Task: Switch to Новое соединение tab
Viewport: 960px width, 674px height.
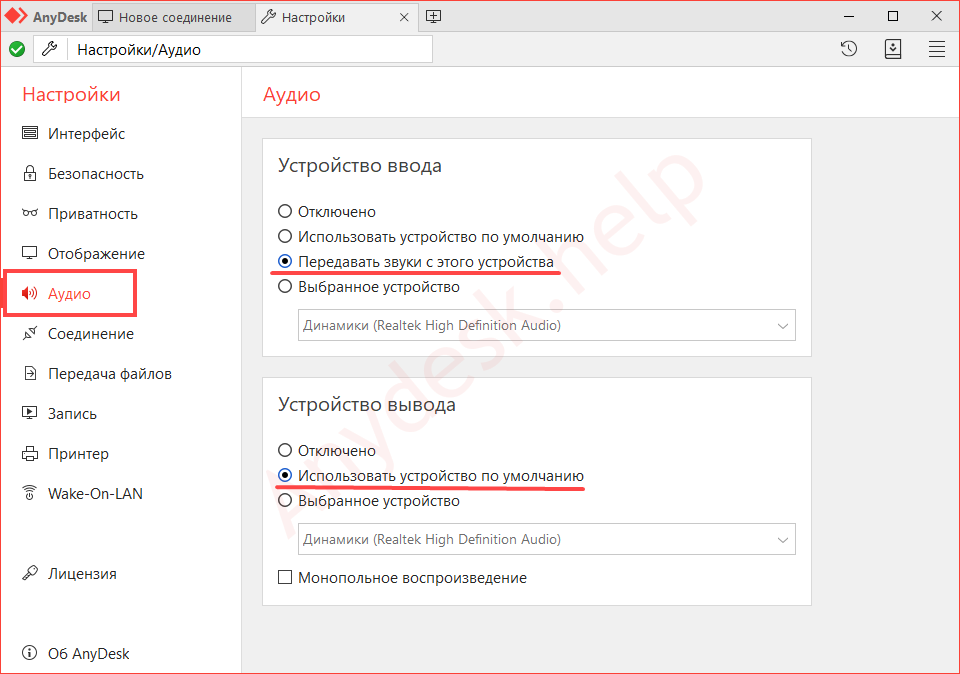Action: (174, 18)
